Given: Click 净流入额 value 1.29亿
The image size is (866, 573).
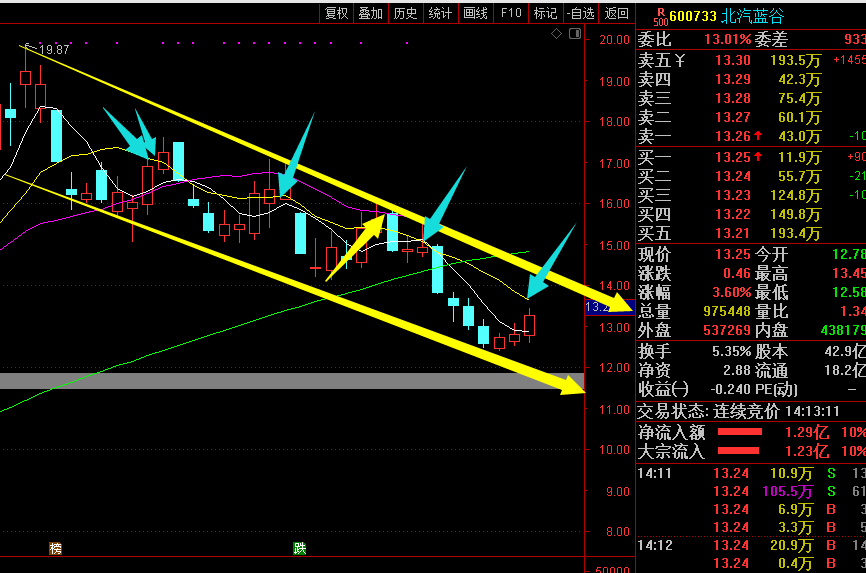Looking at the screenshot, I should tap(807, 432).
